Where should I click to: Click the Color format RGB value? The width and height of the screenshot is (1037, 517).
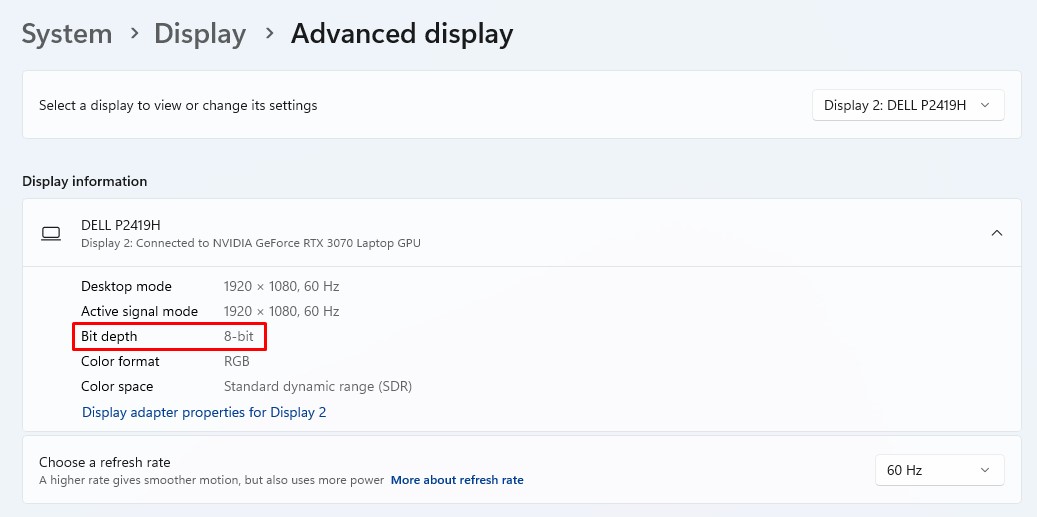[236, 362]
